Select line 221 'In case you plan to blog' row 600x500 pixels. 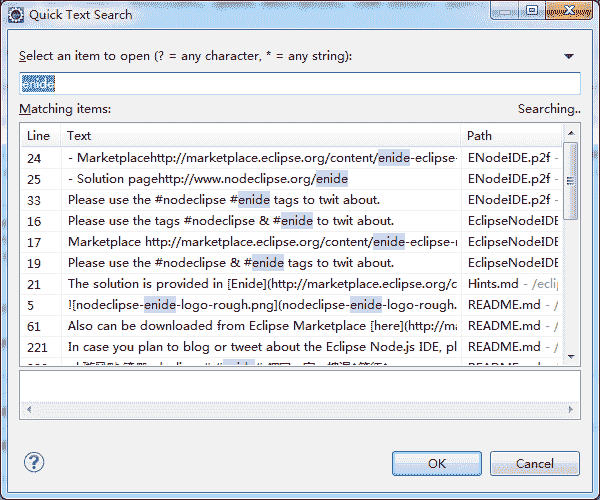(x=292, y=347)
